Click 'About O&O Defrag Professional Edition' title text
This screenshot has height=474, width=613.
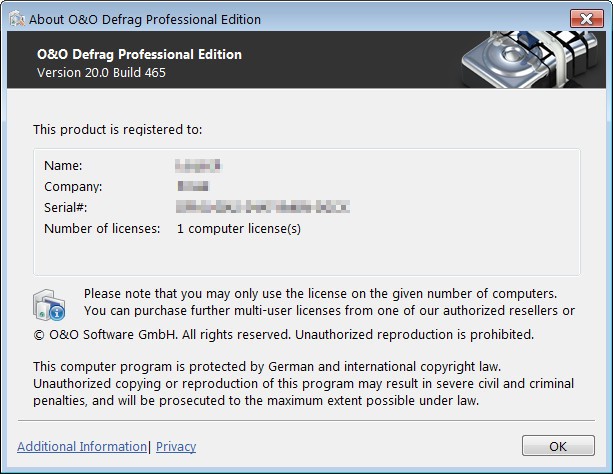click(x=145, y=19)
